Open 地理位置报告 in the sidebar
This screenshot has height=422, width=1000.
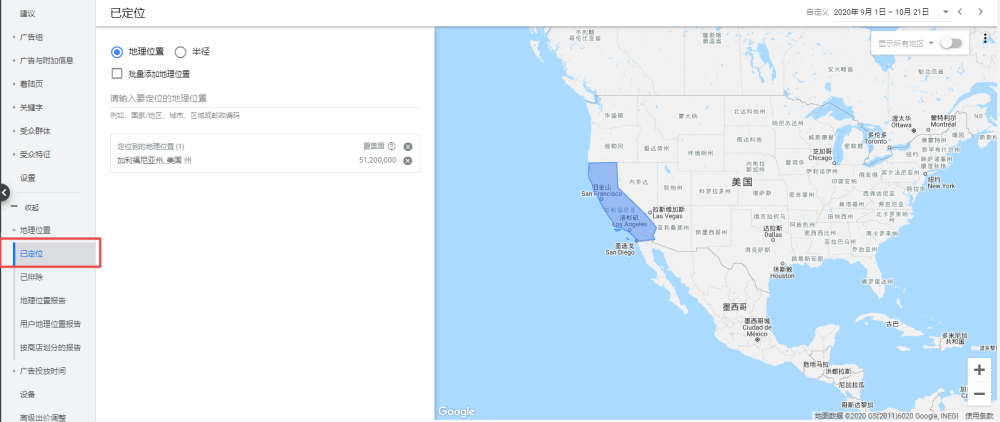45,300
